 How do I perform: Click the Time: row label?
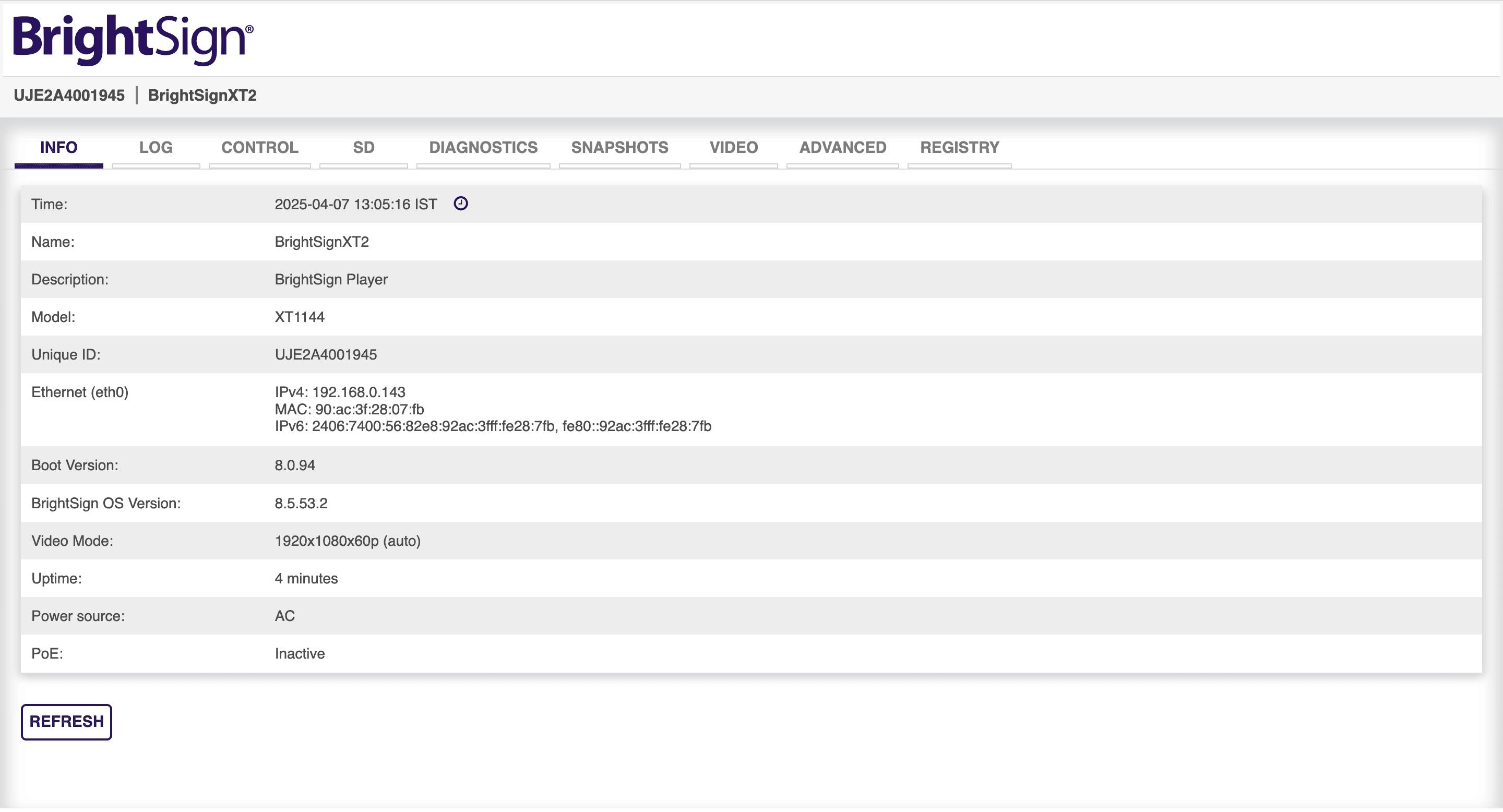[50, 204]
